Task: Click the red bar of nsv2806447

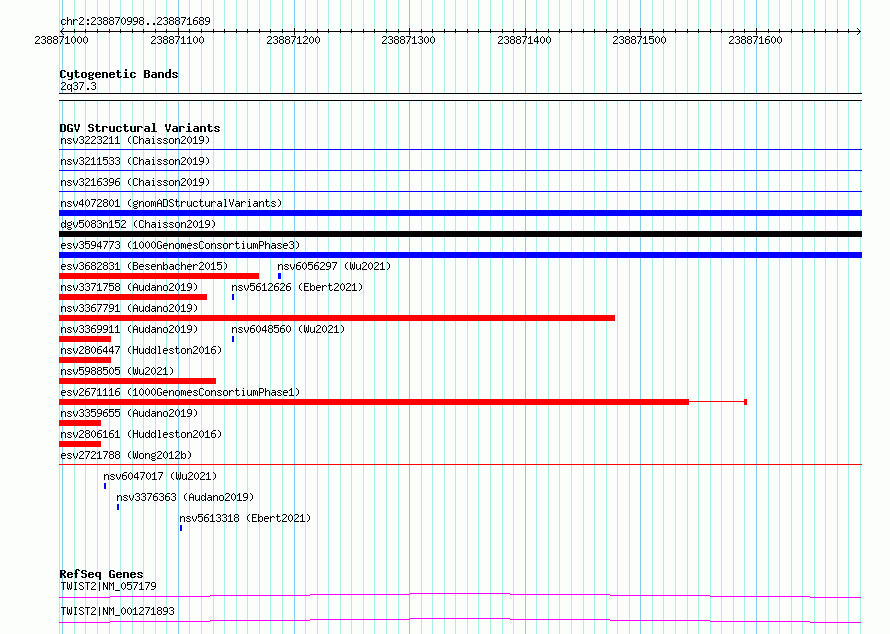Action: [x=85, y=360]
